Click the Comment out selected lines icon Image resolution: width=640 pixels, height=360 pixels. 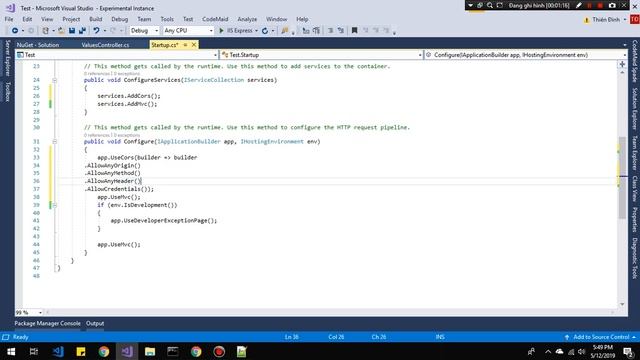point(330,31)
